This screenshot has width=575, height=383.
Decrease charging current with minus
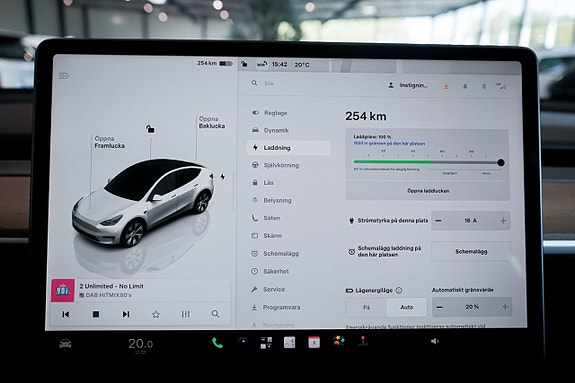(438, 220)
